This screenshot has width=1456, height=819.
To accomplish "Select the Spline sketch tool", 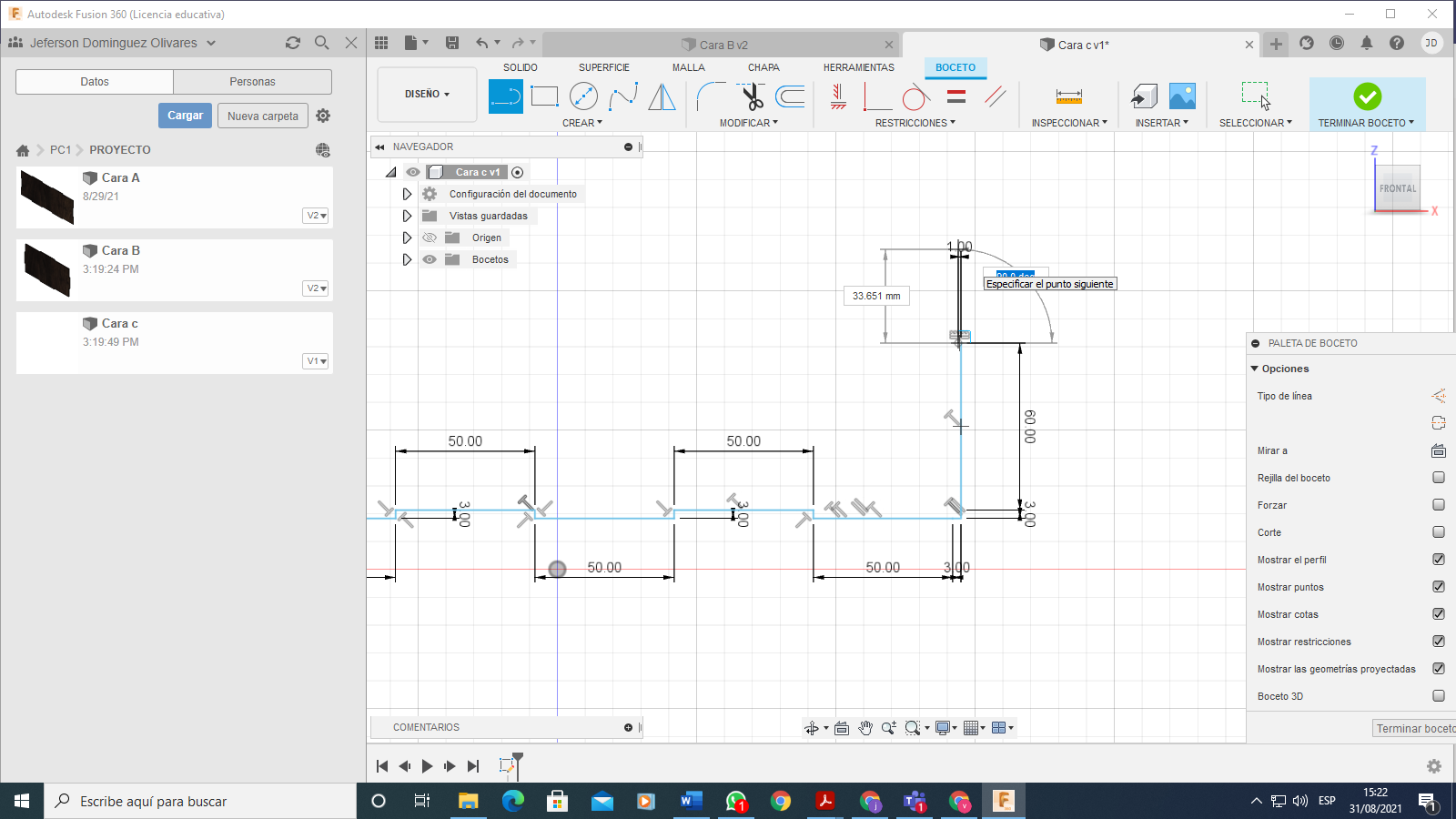I will click(623, 96).
